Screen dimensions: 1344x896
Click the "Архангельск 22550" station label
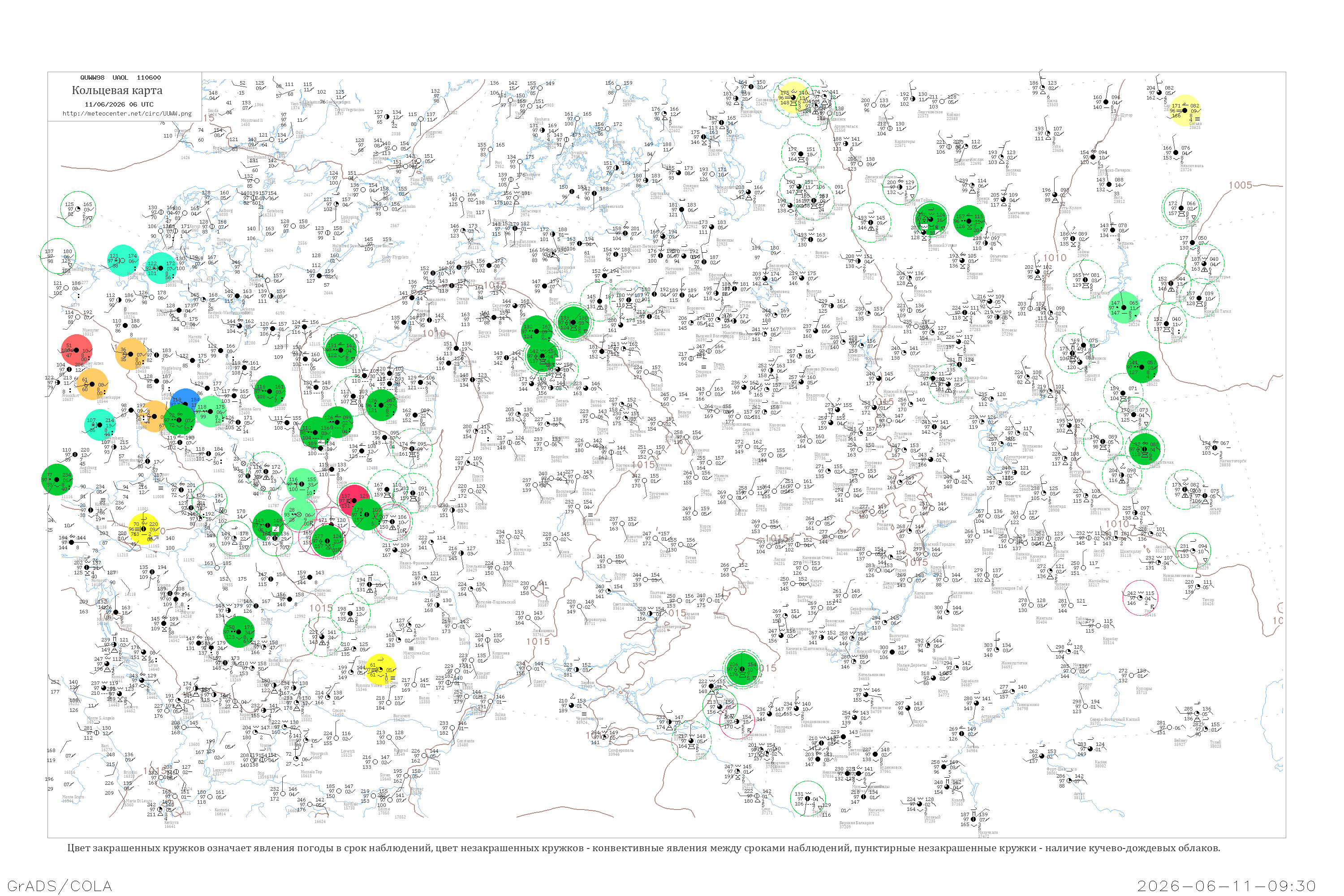coord(846,128)
